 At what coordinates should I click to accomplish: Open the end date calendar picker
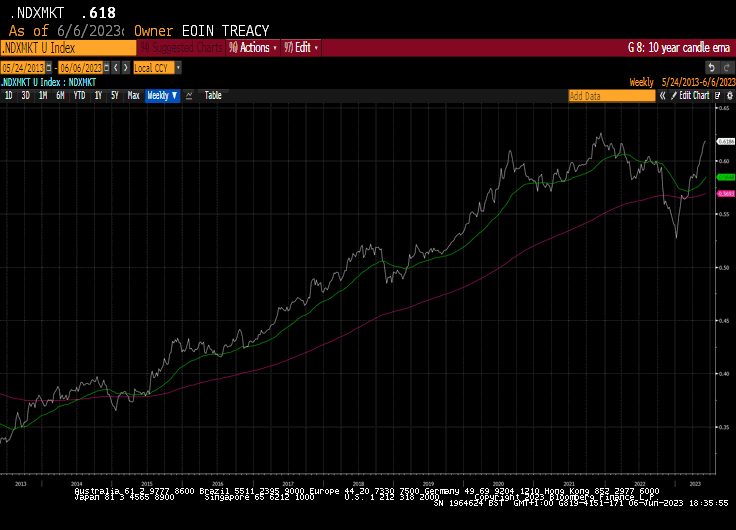(x=107, y=68)
